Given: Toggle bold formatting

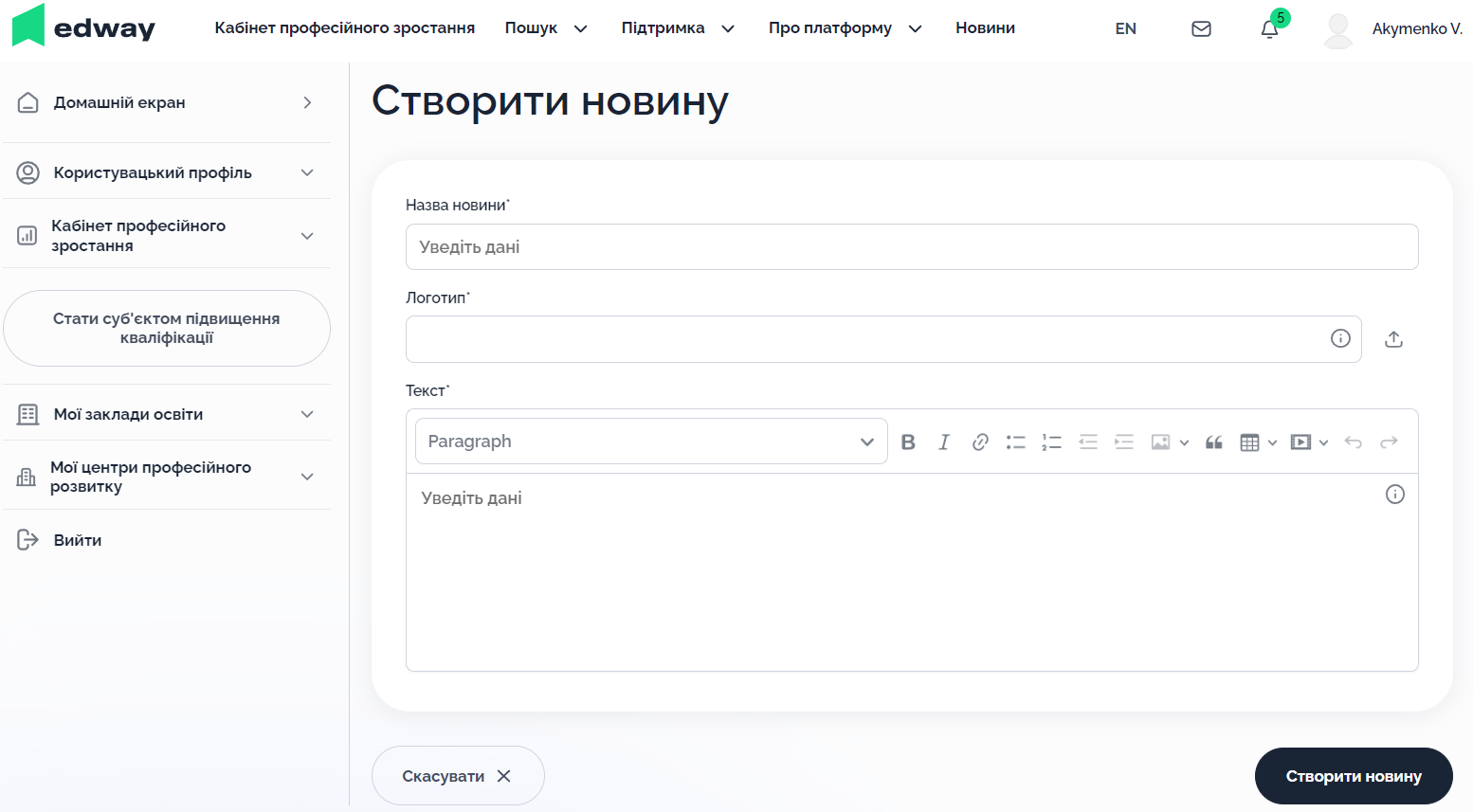Looking at the screenshot, I should pyautogui.click(x=908, y=442).
